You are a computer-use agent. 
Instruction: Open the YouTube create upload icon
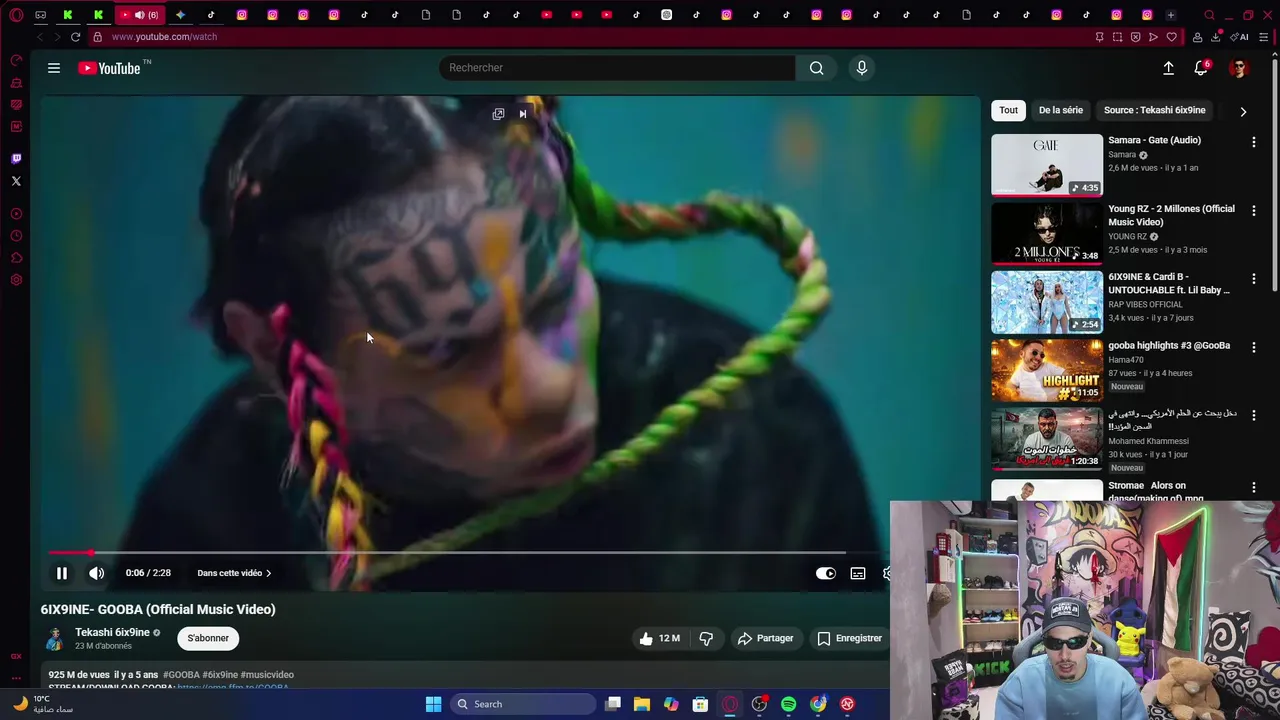(x=1168, y=68)
